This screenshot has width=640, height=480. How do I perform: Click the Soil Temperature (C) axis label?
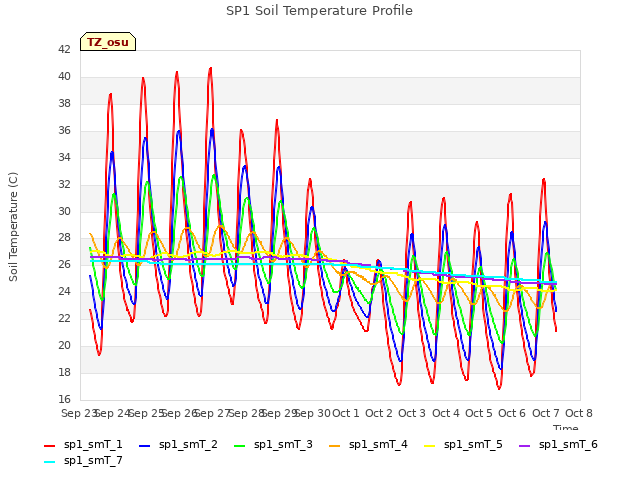tap(13, 227)
